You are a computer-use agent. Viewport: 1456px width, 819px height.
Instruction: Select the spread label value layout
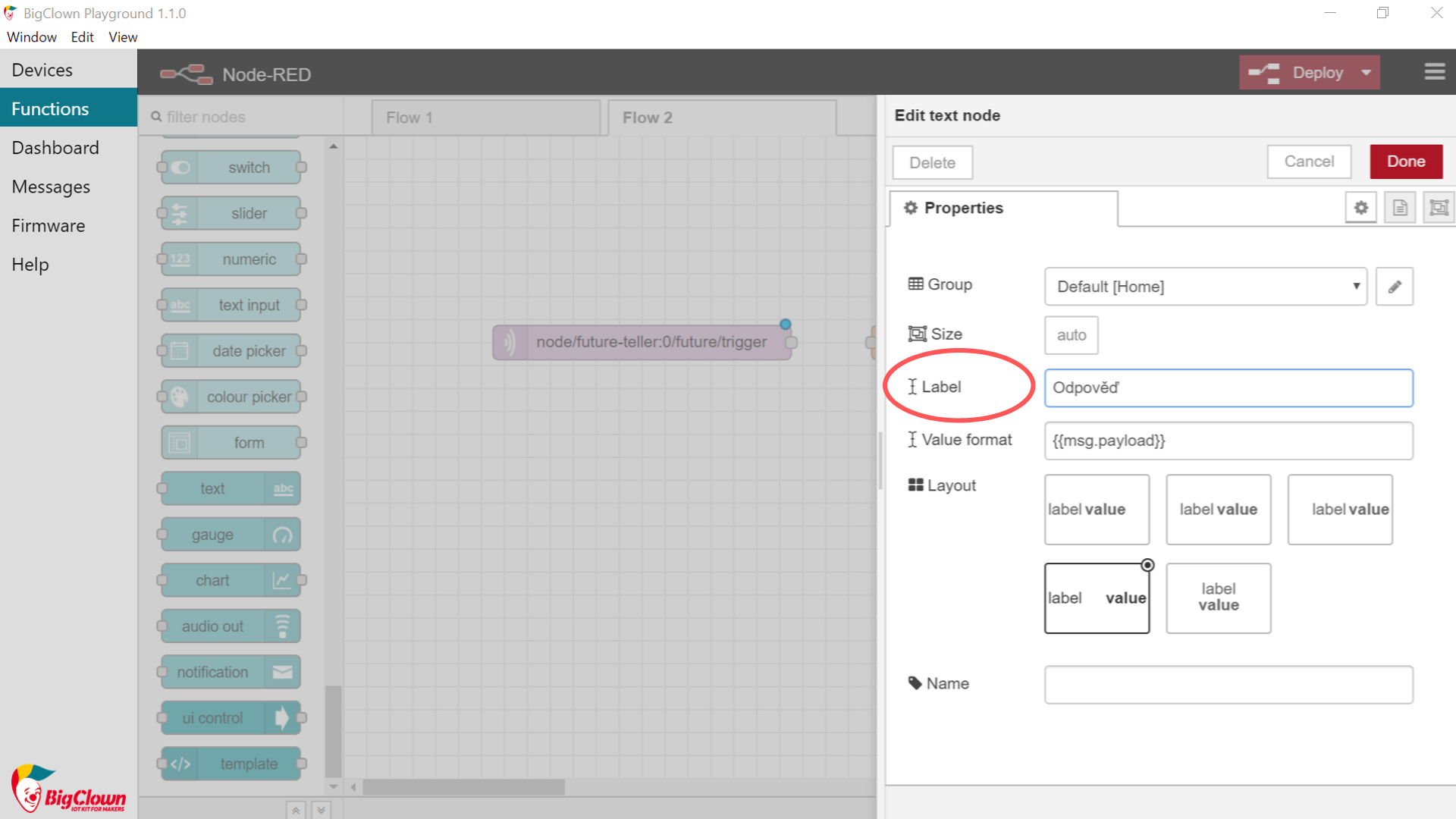pyautogui.click(x=1097, y=598)
